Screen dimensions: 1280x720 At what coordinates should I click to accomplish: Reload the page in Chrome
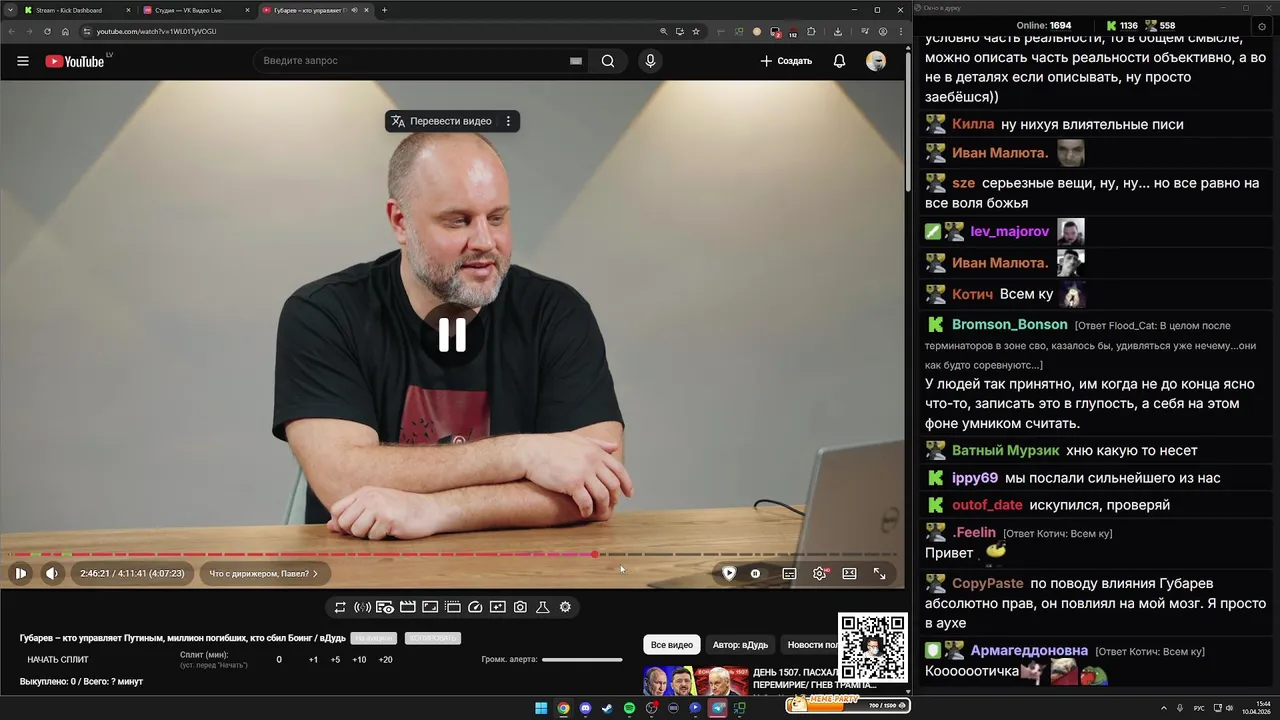click(x=47, y=31)
